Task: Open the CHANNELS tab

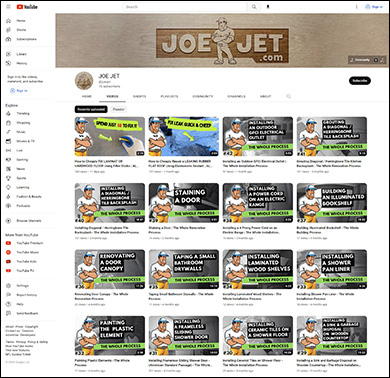Action: pos(237,96)
